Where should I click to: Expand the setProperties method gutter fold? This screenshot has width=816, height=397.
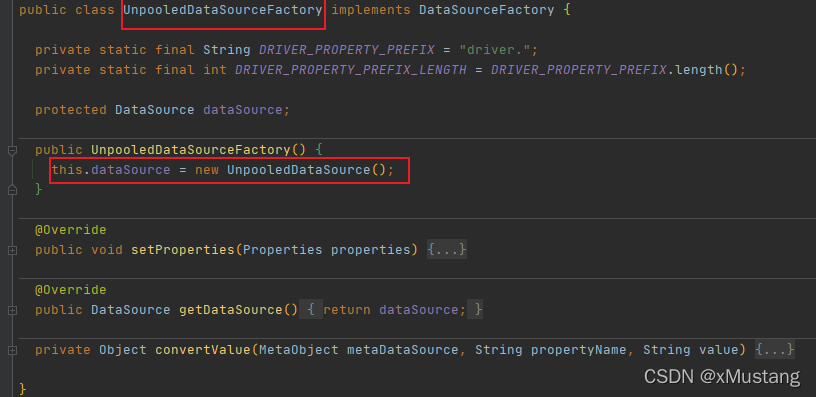point(12,250)
